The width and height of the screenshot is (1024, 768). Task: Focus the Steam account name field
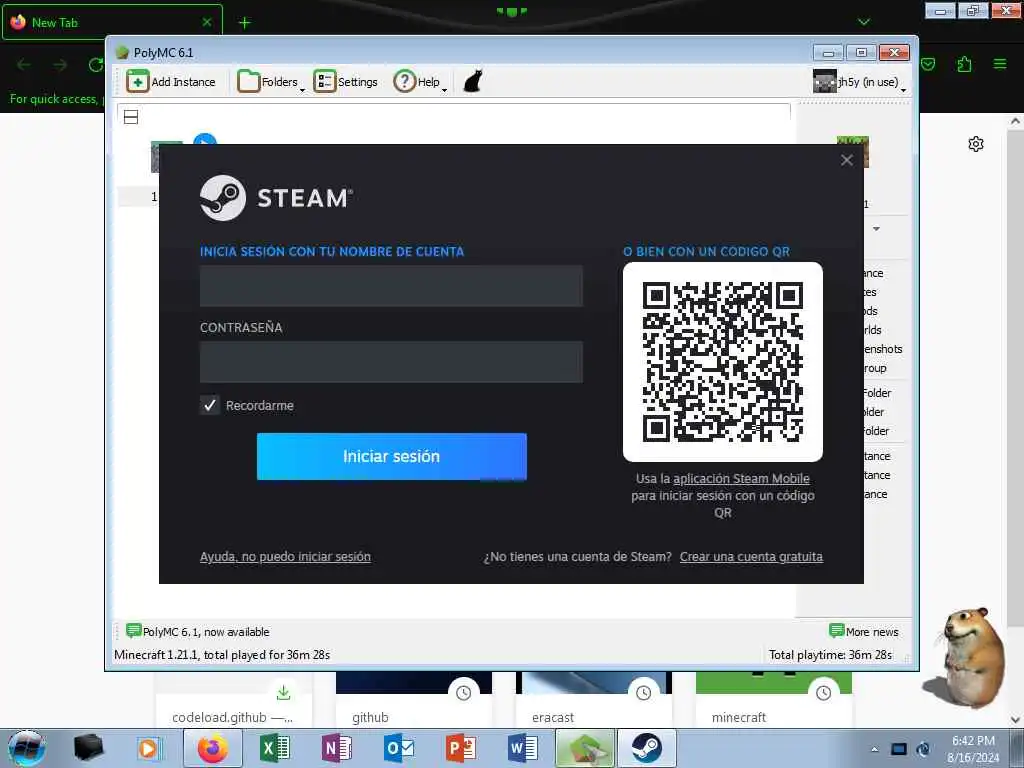[391, 286]
